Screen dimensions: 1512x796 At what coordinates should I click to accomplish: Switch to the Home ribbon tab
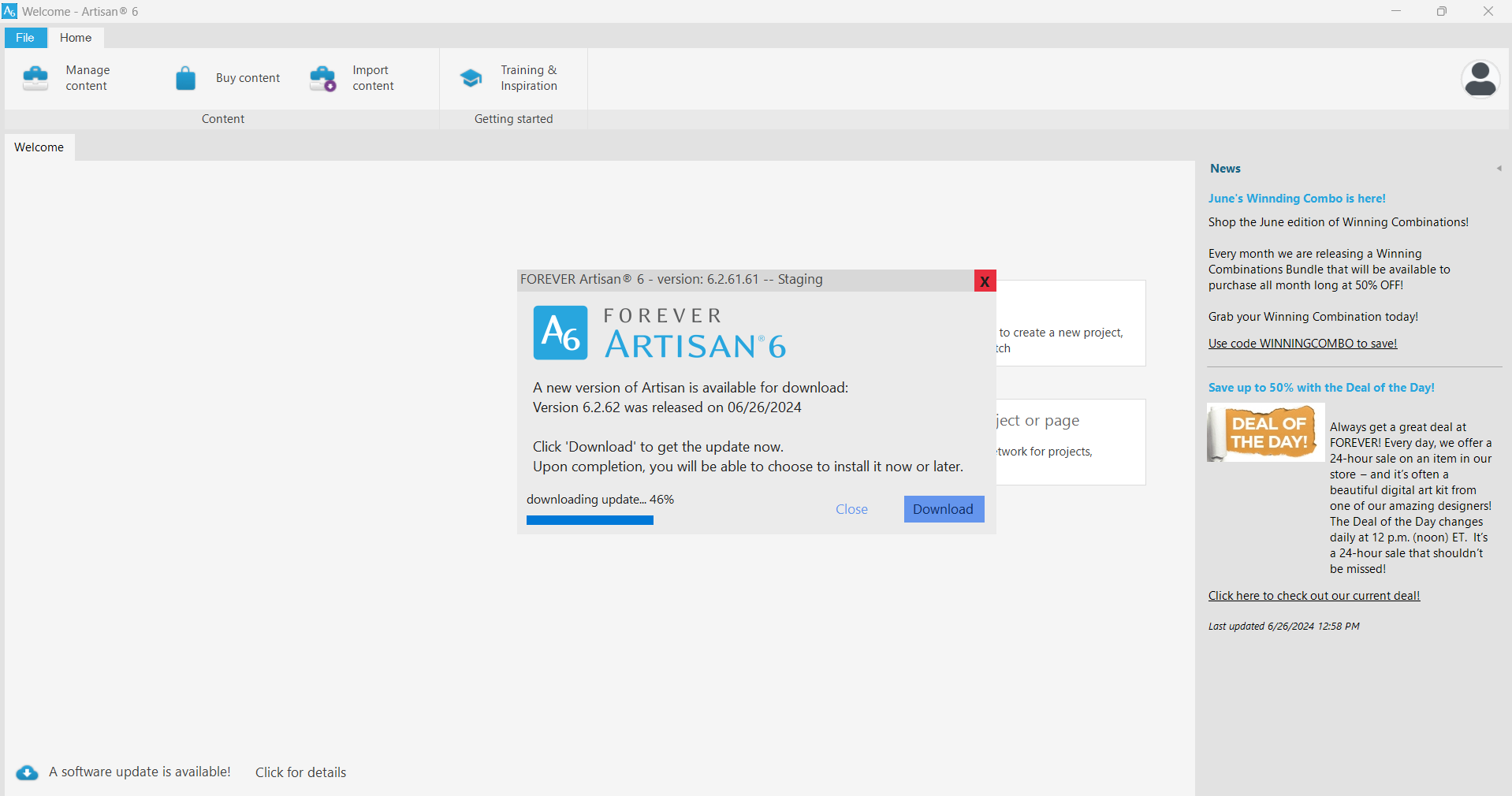76,37
